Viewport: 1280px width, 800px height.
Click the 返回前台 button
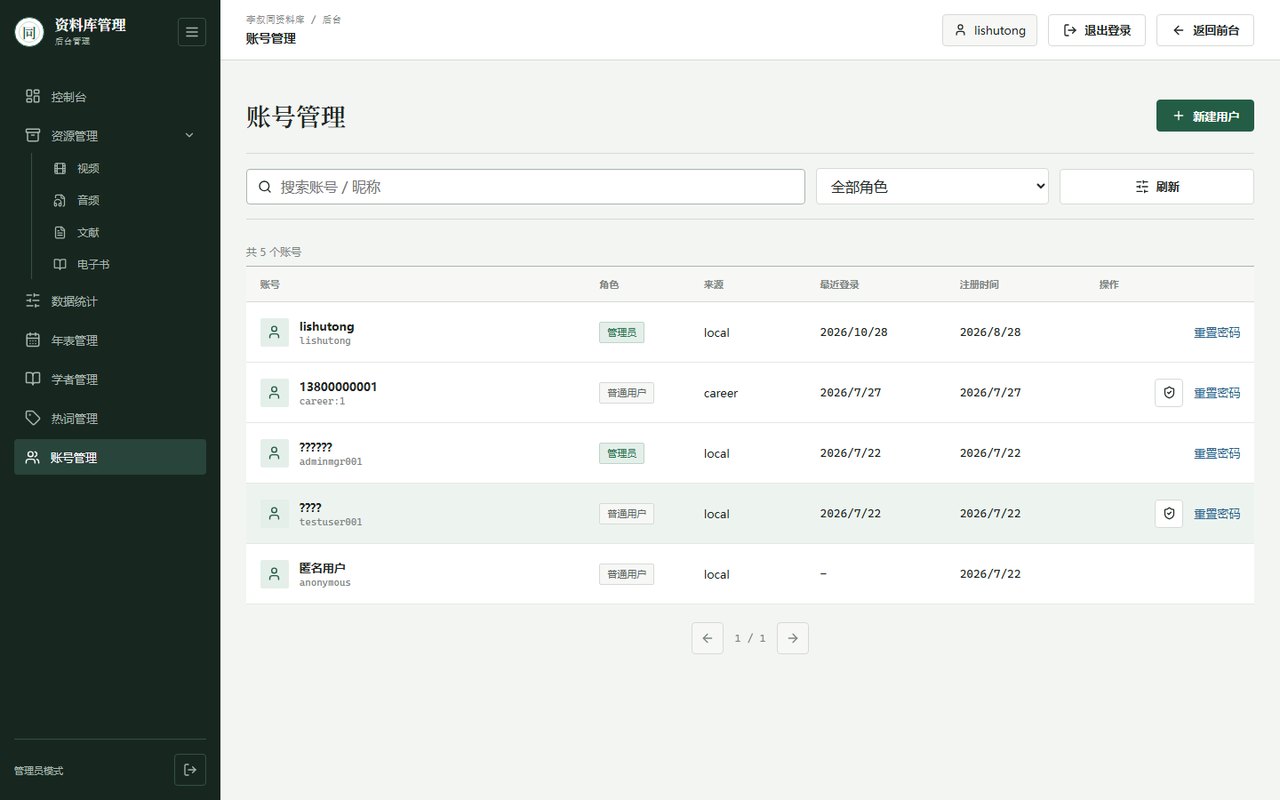pyautogui.click(x=1205, y=30)
